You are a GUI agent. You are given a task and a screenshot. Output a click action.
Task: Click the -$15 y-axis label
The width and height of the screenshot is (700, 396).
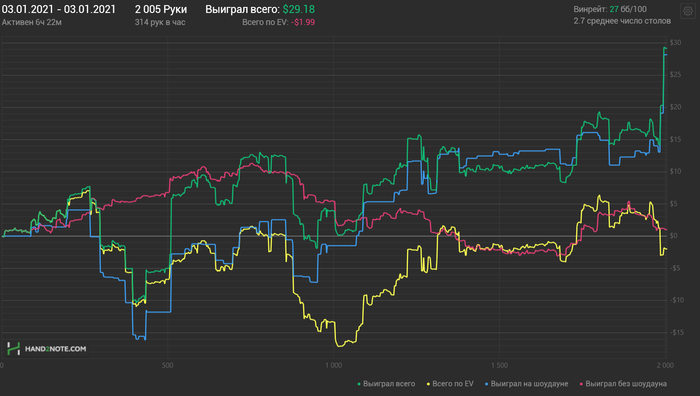pyautogui.click(x=677, y=332)
